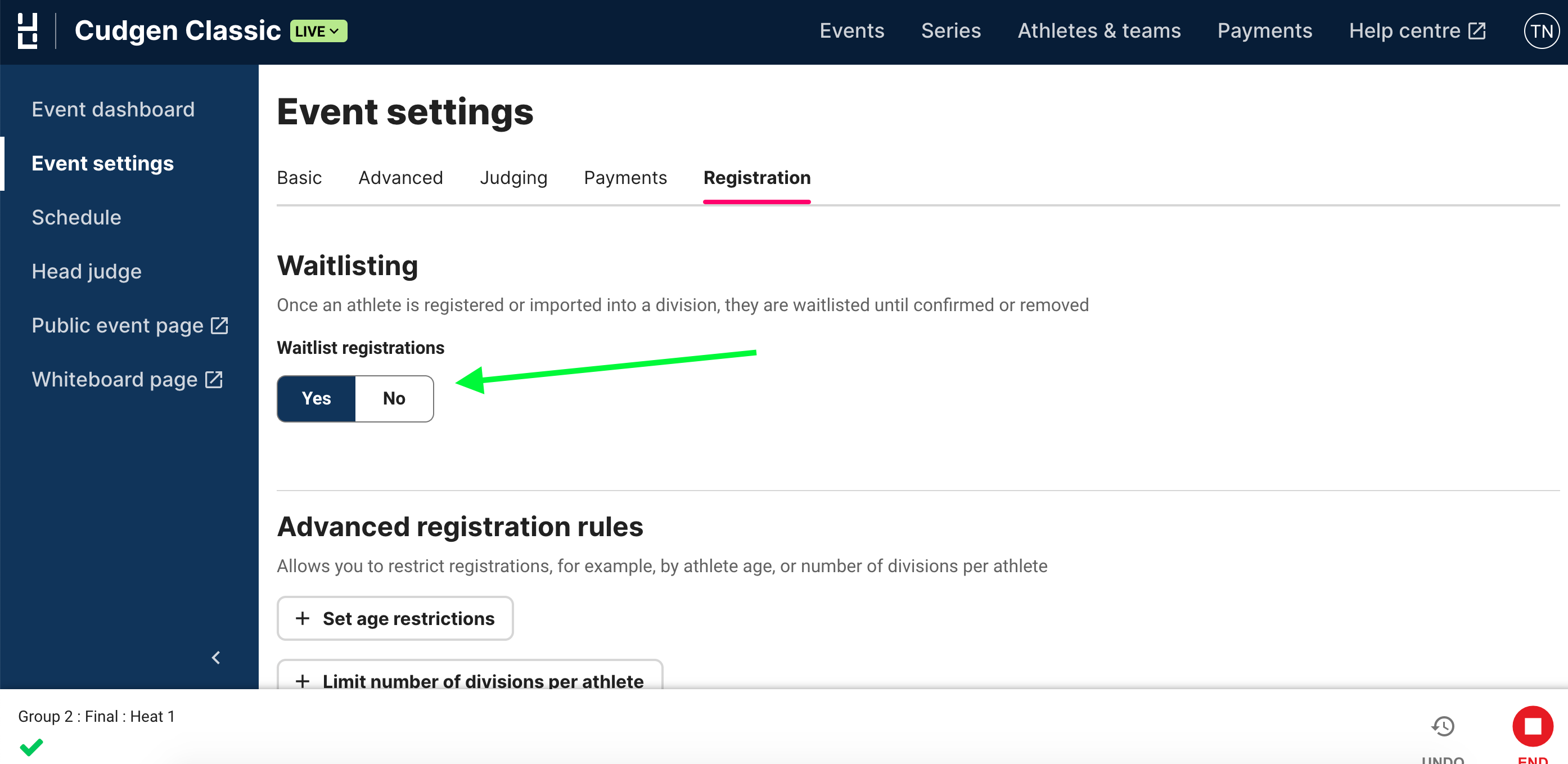This screenshot has height=764, width=1568.
Task: Open Head judge in the sidebar
Action: 87,272
